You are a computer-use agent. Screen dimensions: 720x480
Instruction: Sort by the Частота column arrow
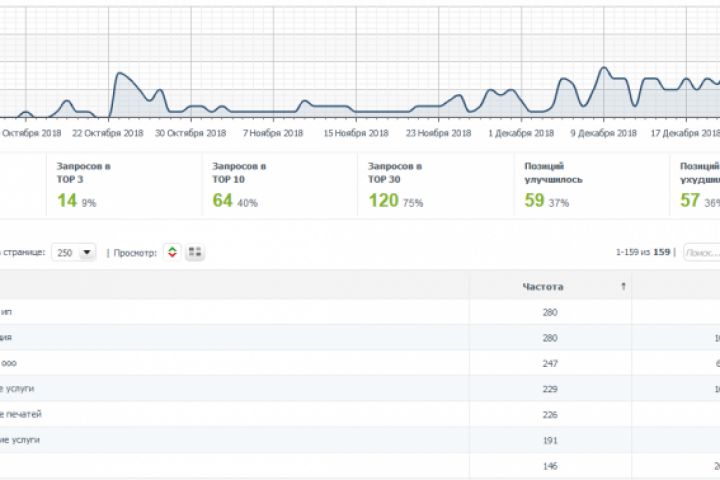point(623,286)
